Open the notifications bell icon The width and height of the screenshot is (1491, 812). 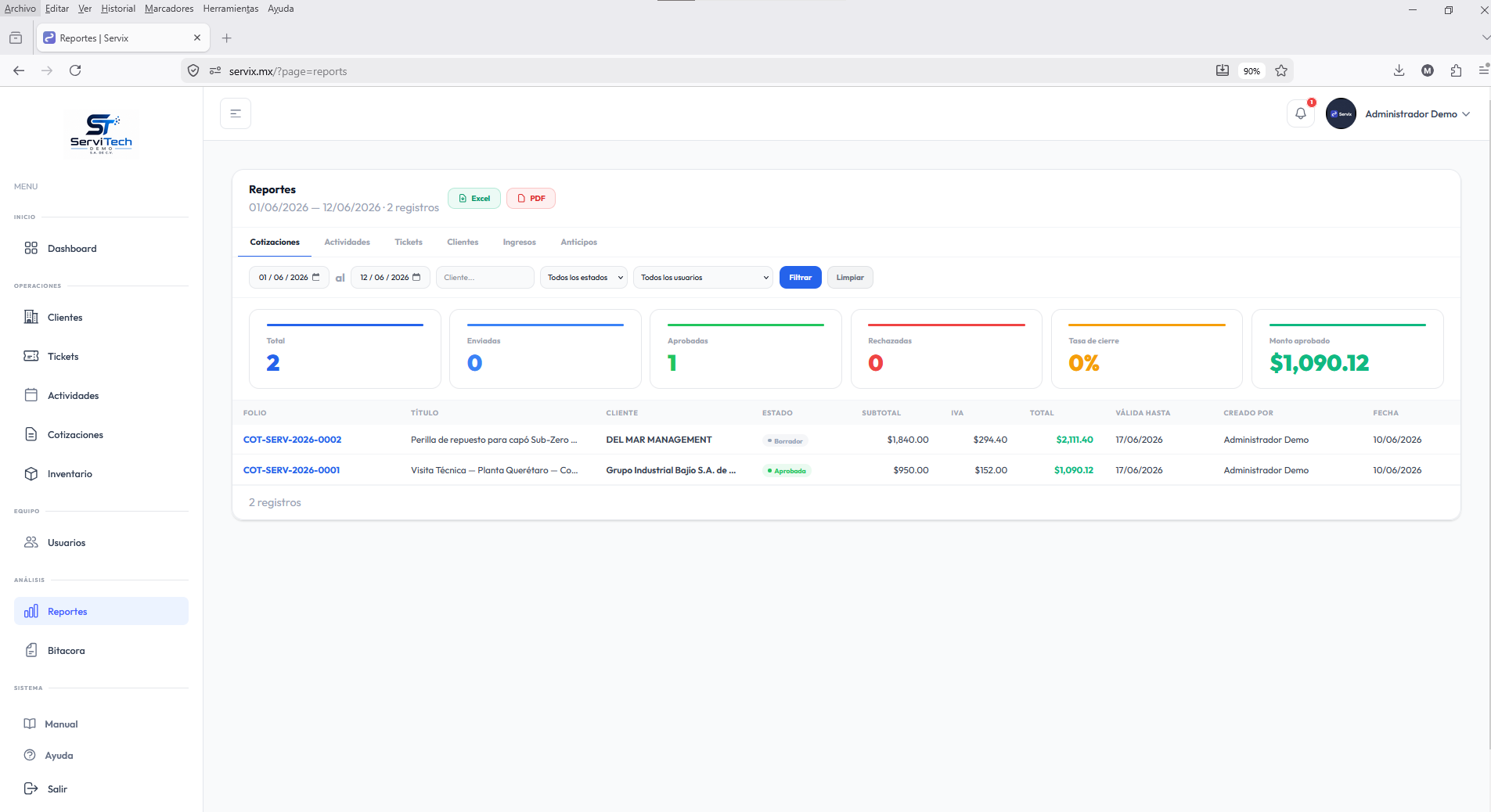[x=1300, y=113]
